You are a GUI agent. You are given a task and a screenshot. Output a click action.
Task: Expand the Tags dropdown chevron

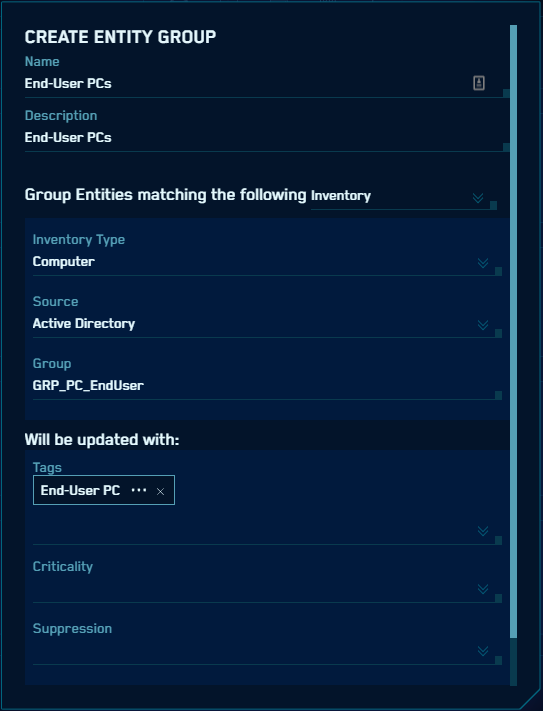[x=483, y=531]
